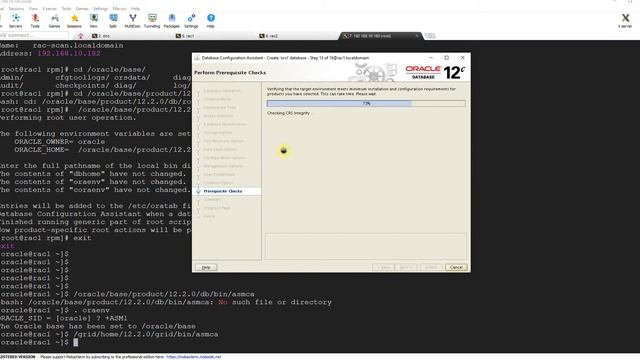Select the Nodes Selection step

219,116
